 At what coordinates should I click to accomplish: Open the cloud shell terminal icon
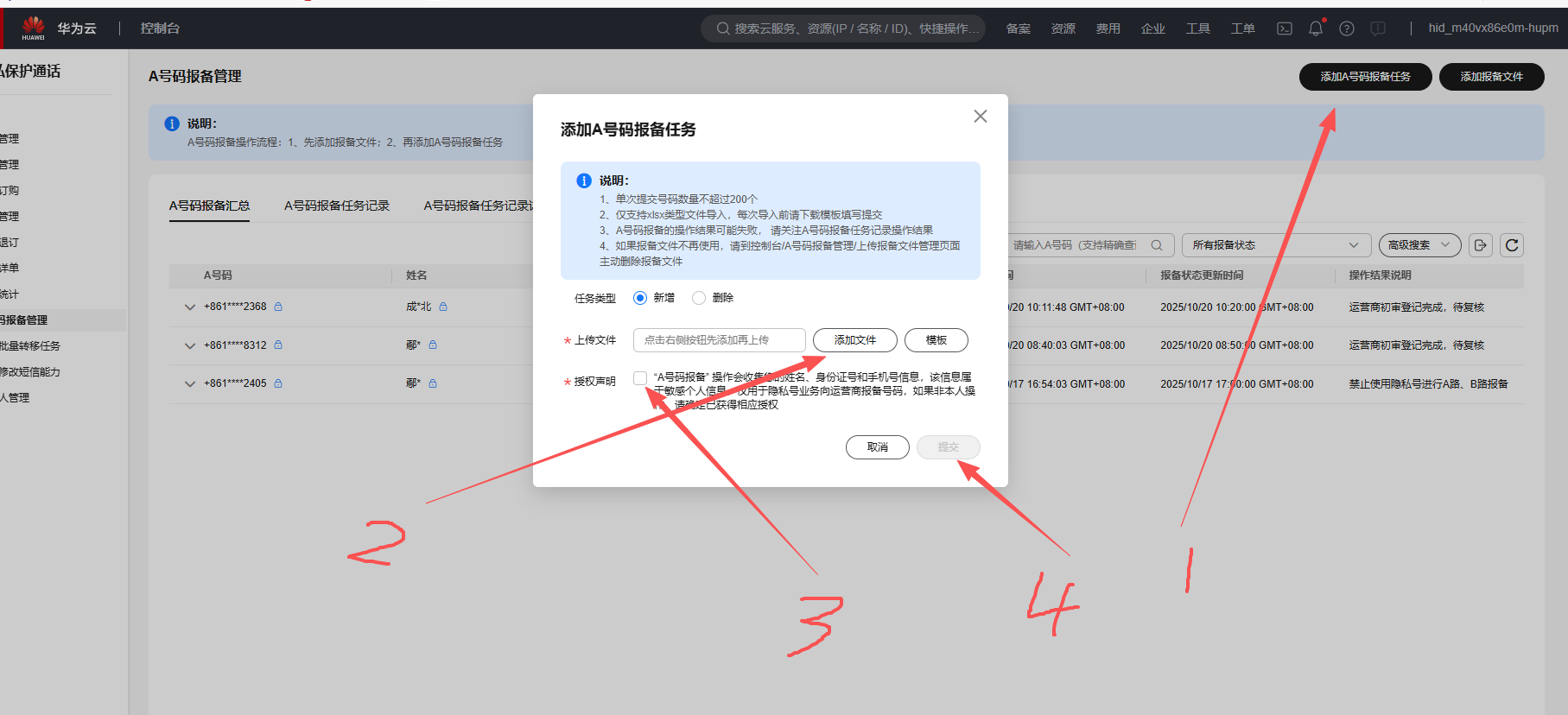[1285, 28]
